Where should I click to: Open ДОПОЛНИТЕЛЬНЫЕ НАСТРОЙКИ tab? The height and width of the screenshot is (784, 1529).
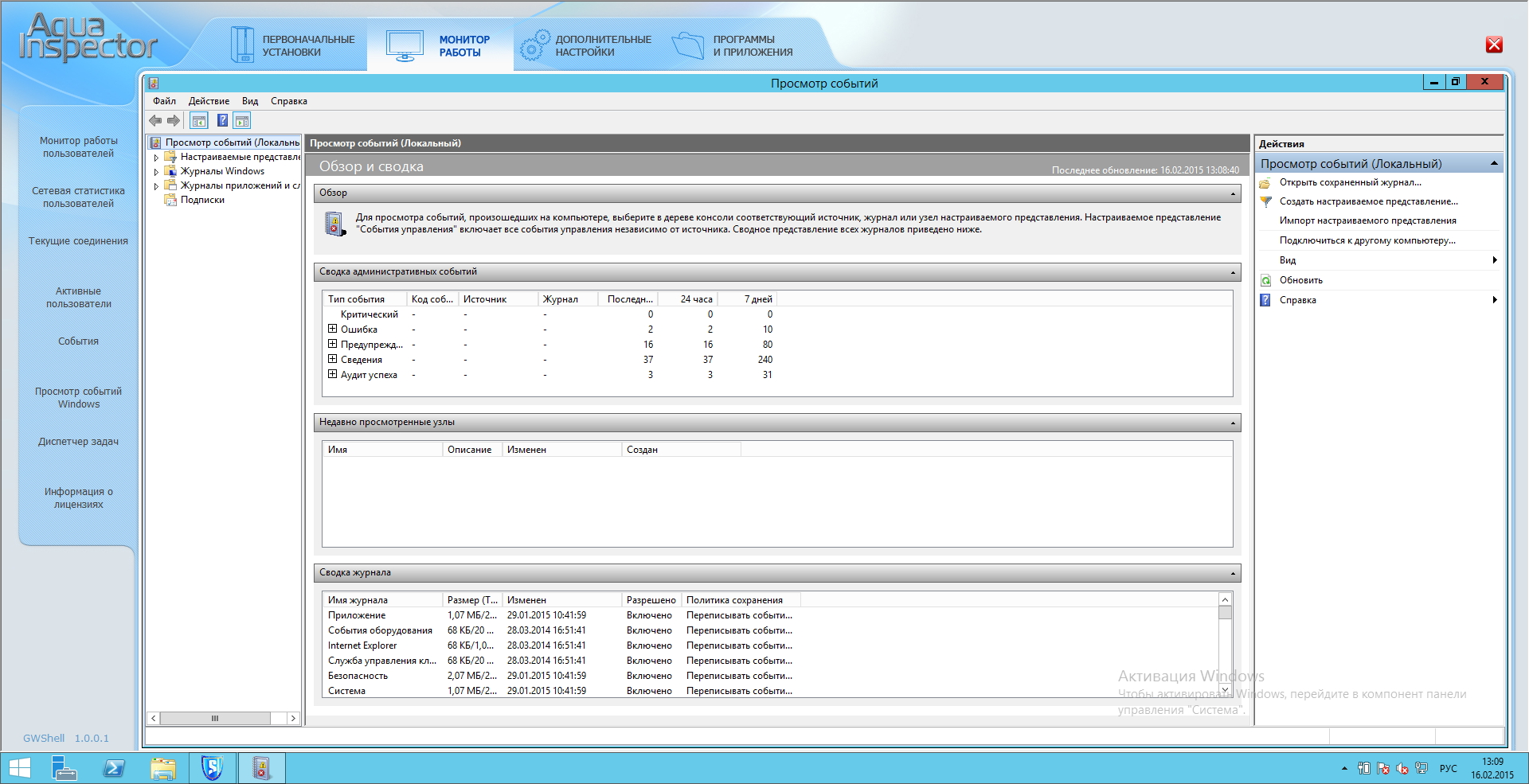click(x=585, y=45)
